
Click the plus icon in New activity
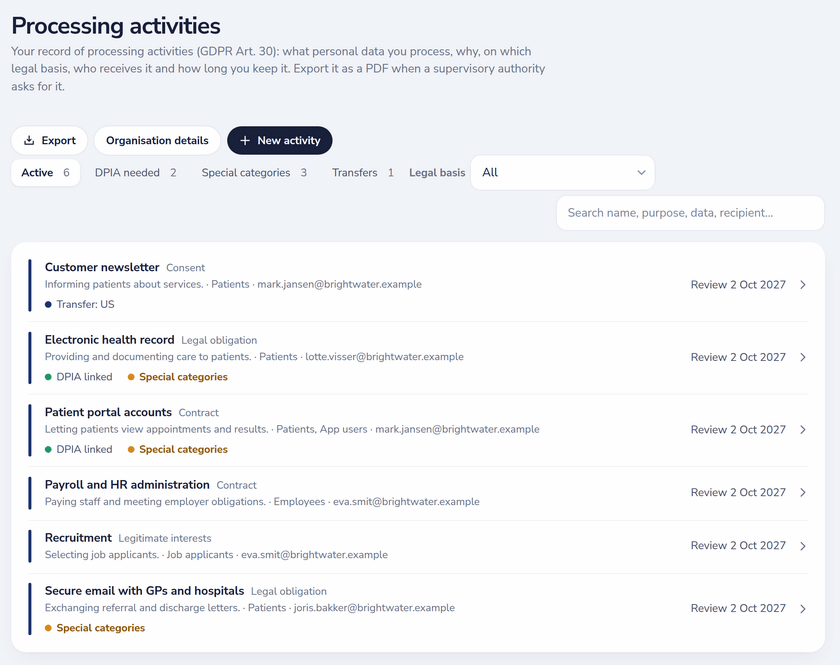245,140
